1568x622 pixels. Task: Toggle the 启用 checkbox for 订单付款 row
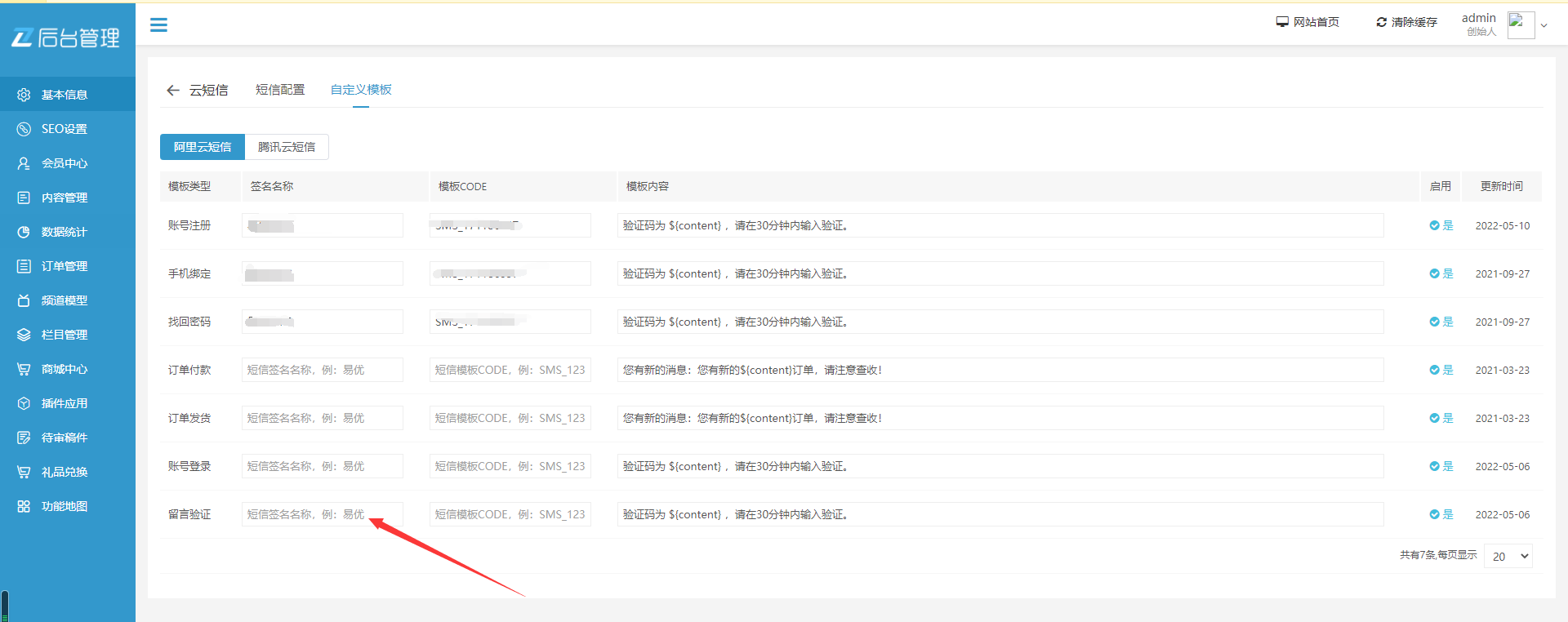tap(1434, 370)
